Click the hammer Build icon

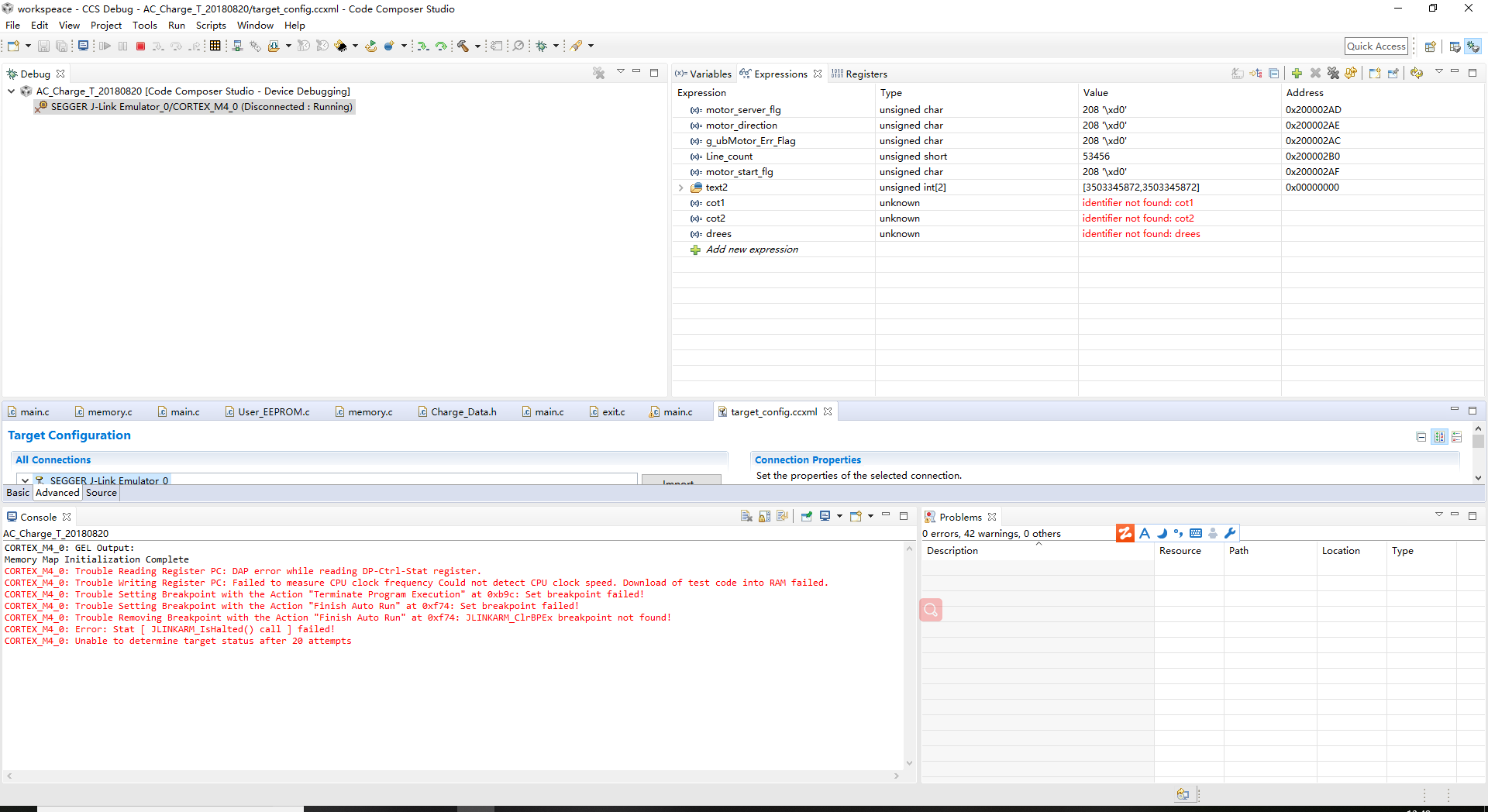pyautogui.click(x=463, y=46)
